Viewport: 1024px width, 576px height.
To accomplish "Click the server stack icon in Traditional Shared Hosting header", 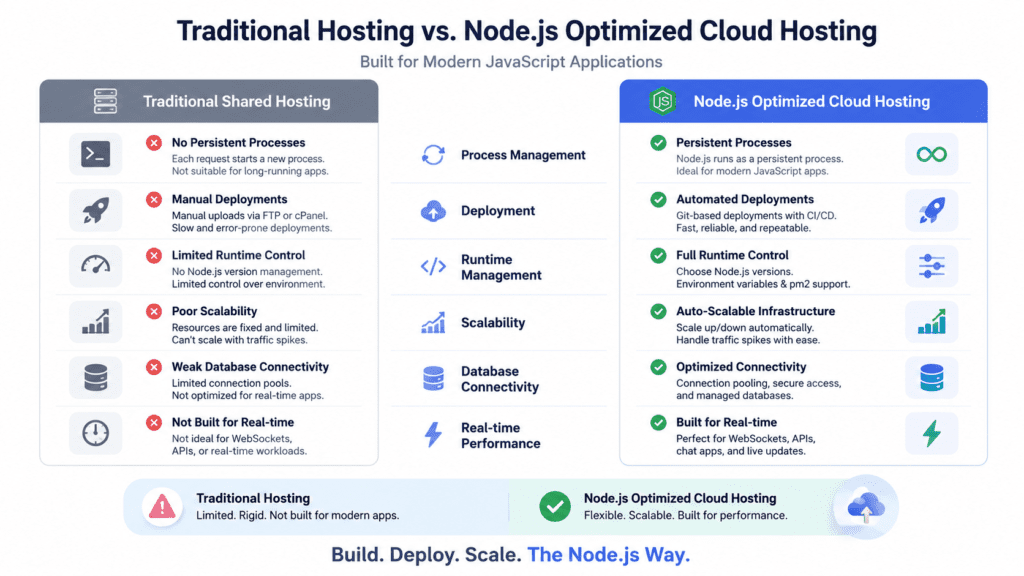I will click(x=105, y=101).
